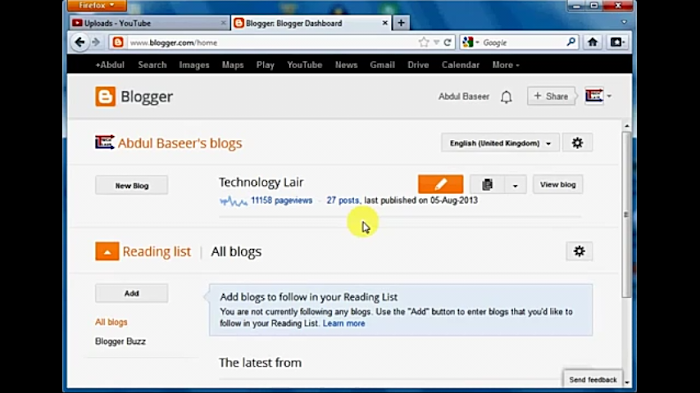This screenshot has width=700, height=393.
Task: Open blog list settings gear
Action: coord(577,143)
